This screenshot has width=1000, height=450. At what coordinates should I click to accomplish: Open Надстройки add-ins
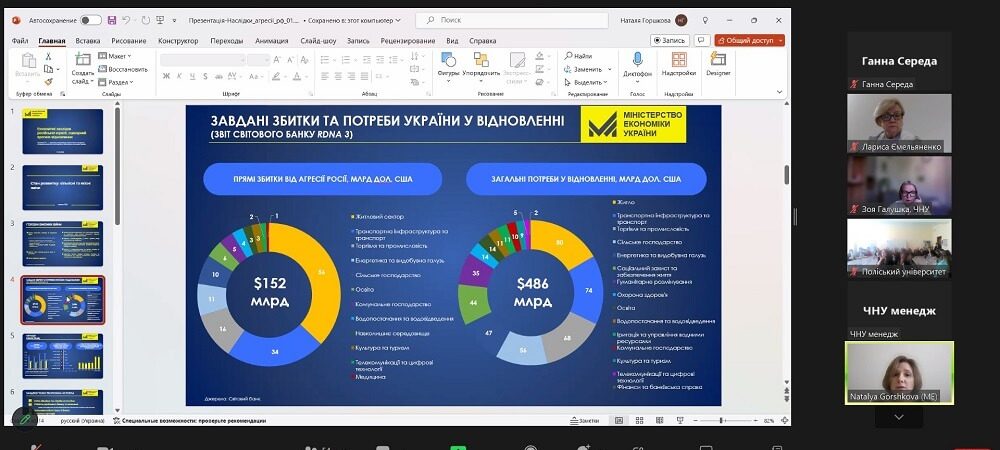pyautogui.click(x=679, y=65)
